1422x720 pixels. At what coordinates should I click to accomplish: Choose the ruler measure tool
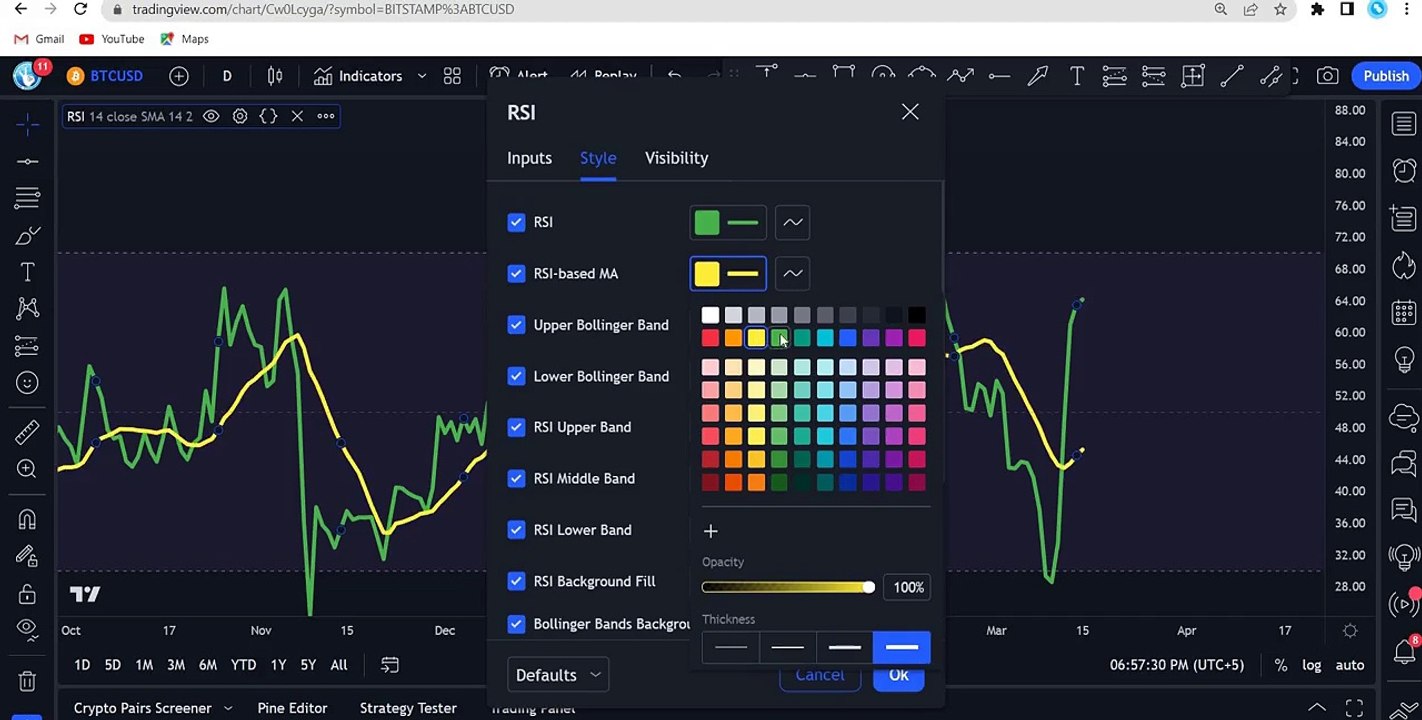coord(27,432)
